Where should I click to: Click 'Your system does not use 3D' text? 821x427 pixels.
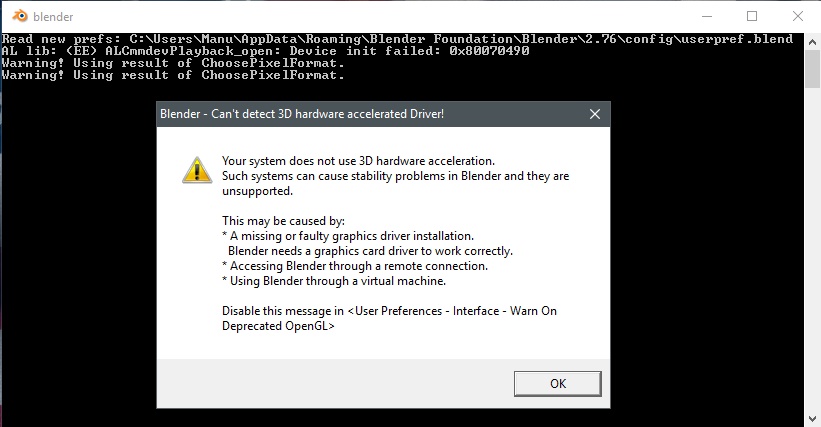click(x=358, y=161)
